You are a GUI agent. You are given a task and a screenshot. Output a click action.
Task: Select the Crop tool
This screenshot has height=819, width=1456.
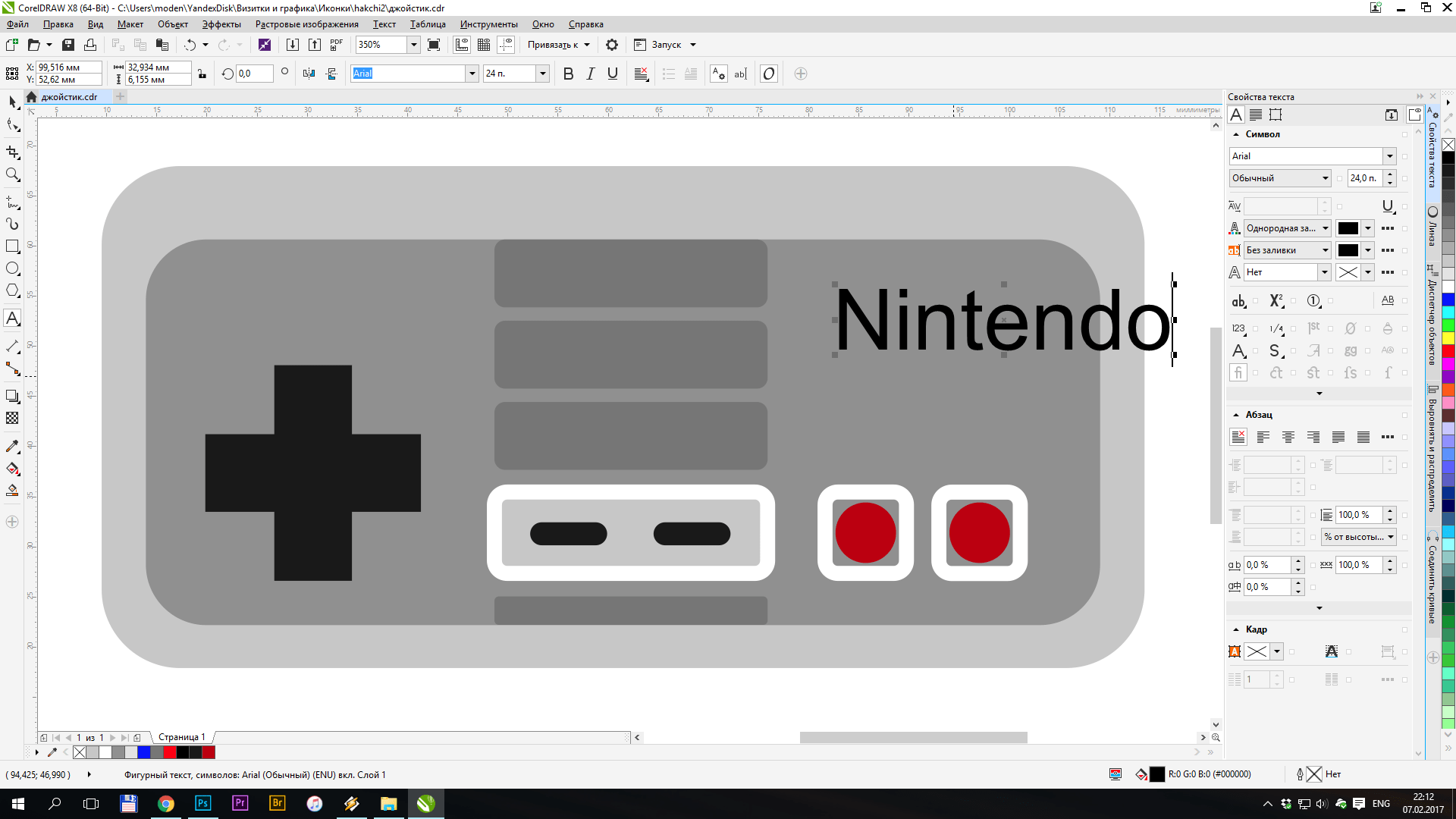click(12, 152)
